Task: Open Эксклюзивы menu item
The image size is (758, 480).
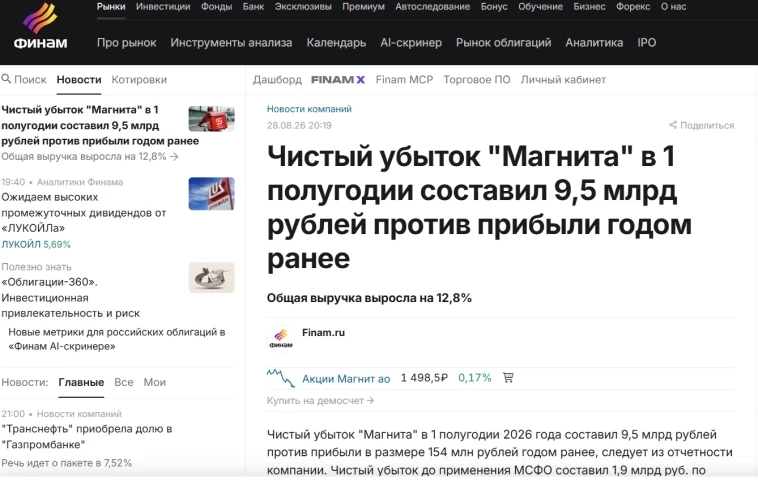Action: pyautogui.click(x=303, y=7)
